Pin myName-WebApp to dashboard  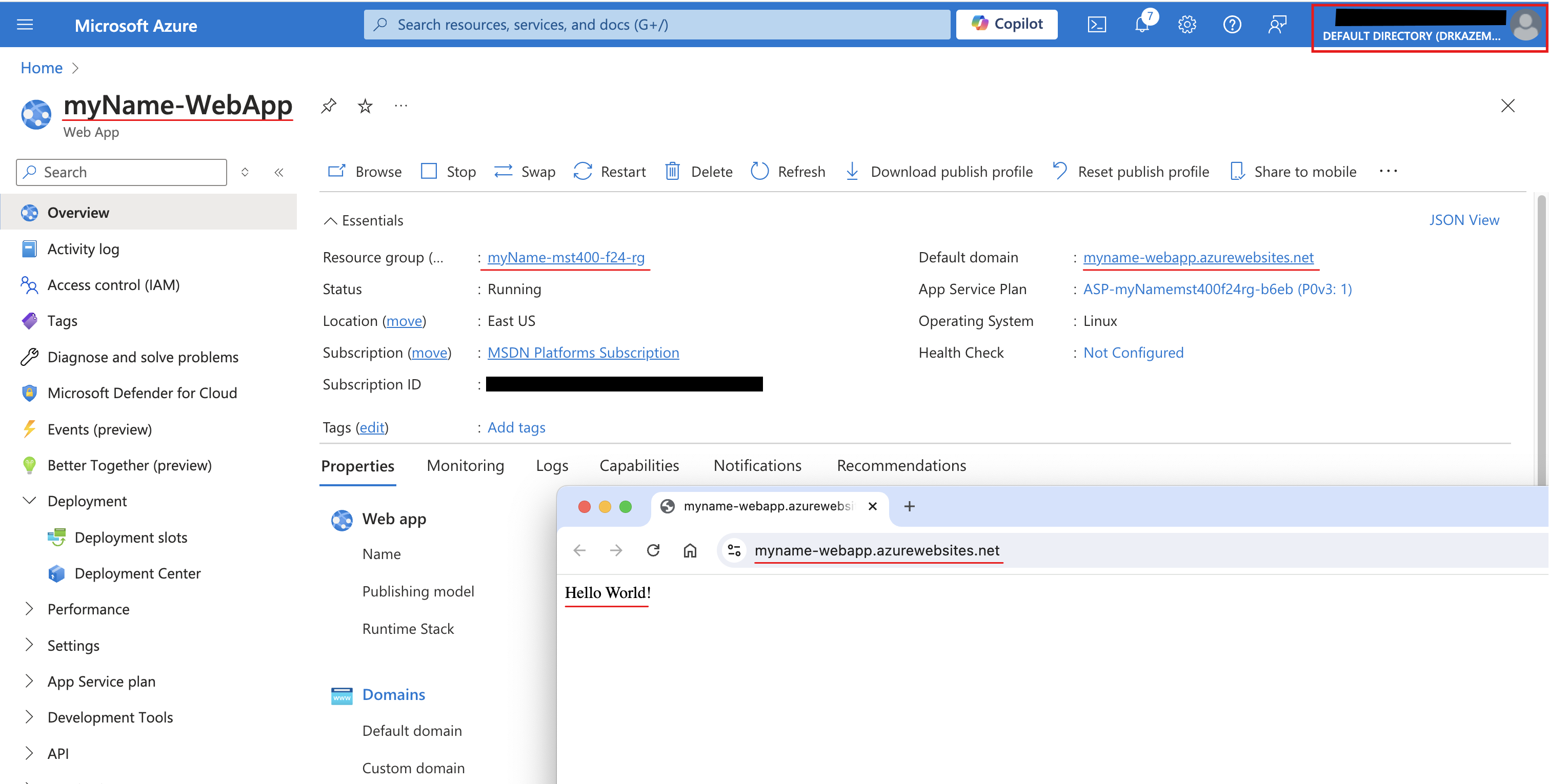point(328,106)
